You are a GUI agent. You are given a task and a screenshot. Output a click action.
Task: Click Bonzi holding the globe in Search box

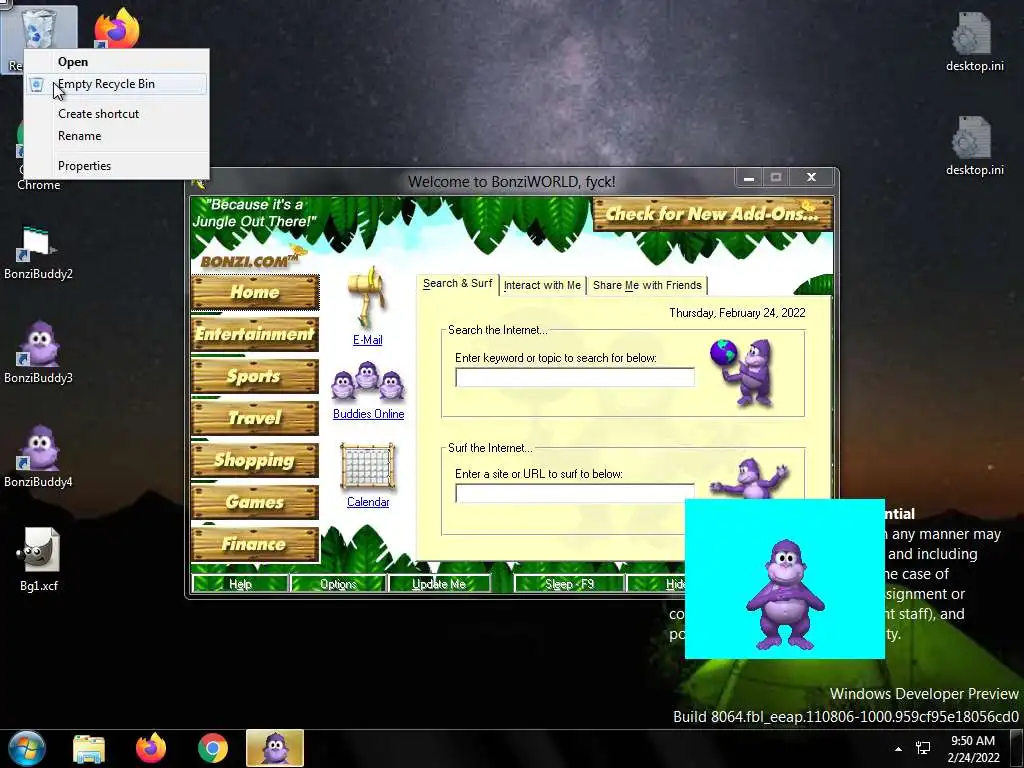(744, 372)
